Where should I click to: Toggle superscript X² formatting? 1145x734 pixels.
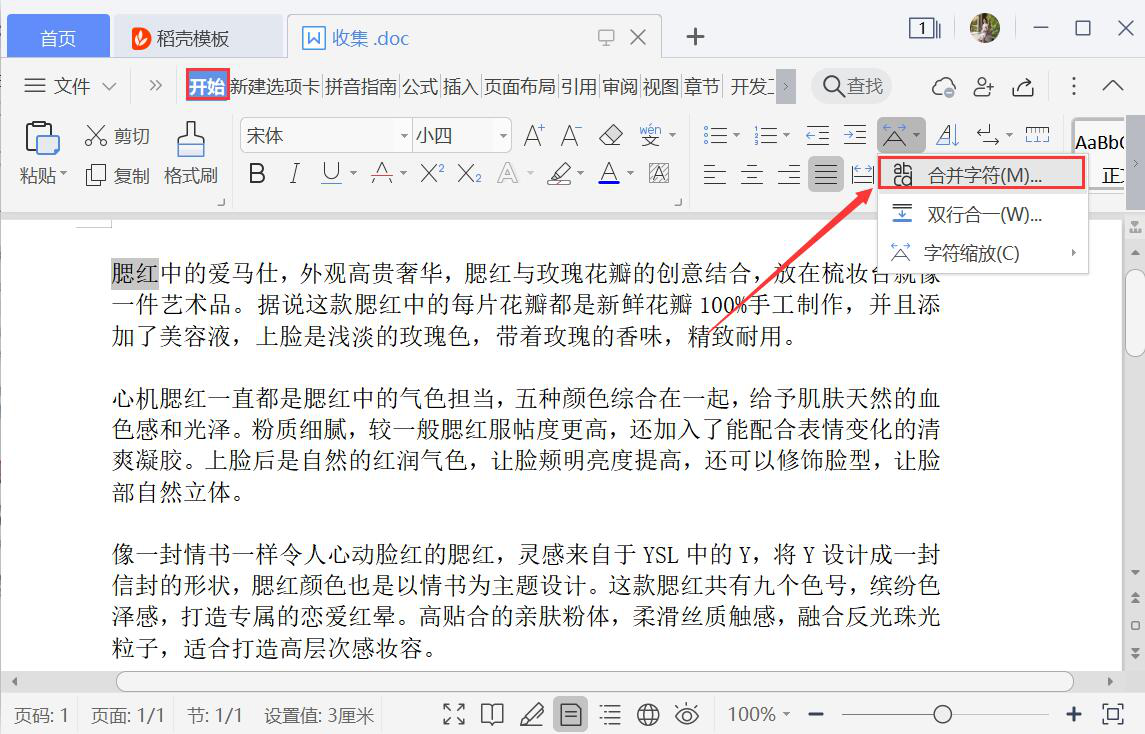pos(432,174)
